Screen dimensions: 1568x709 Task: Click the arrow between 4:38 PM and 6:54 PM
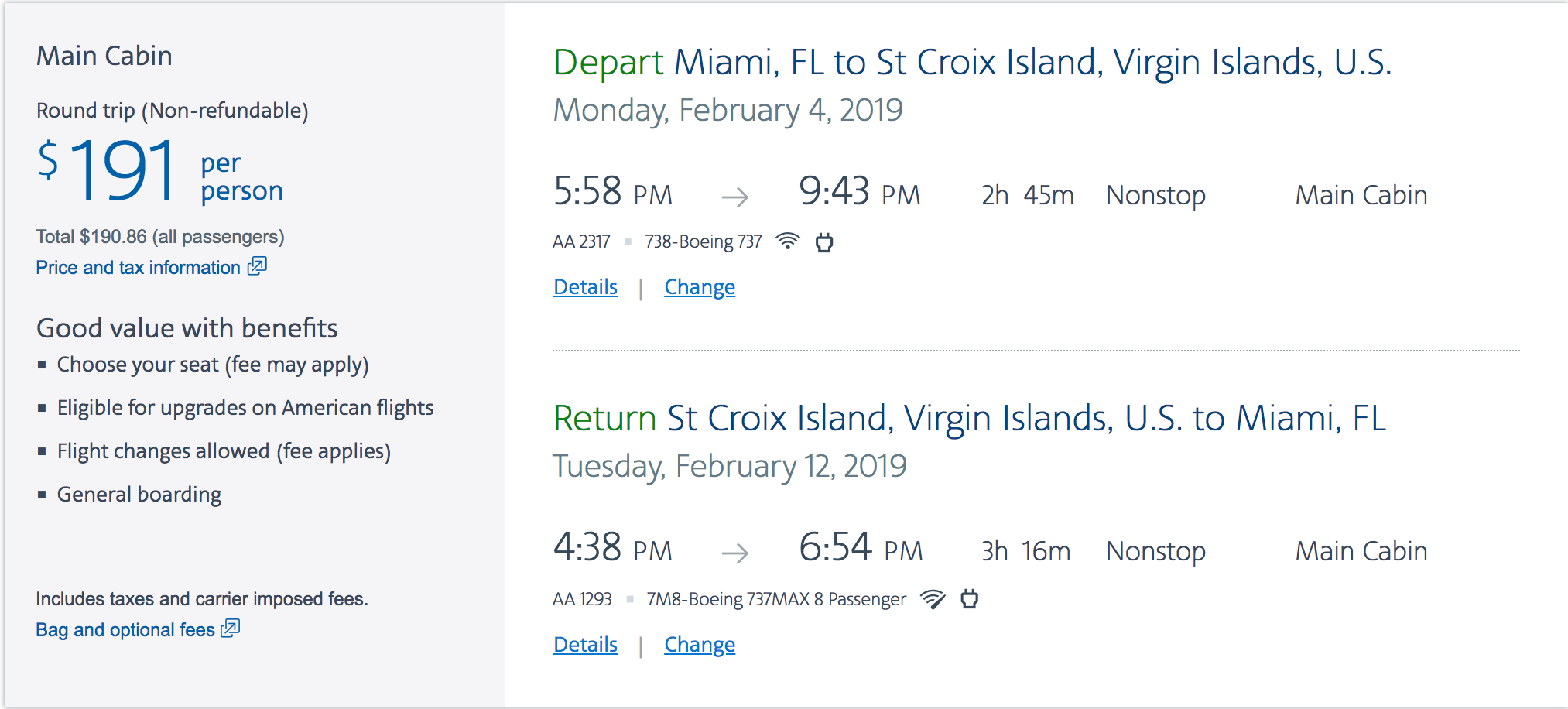[x=734, y=553]
